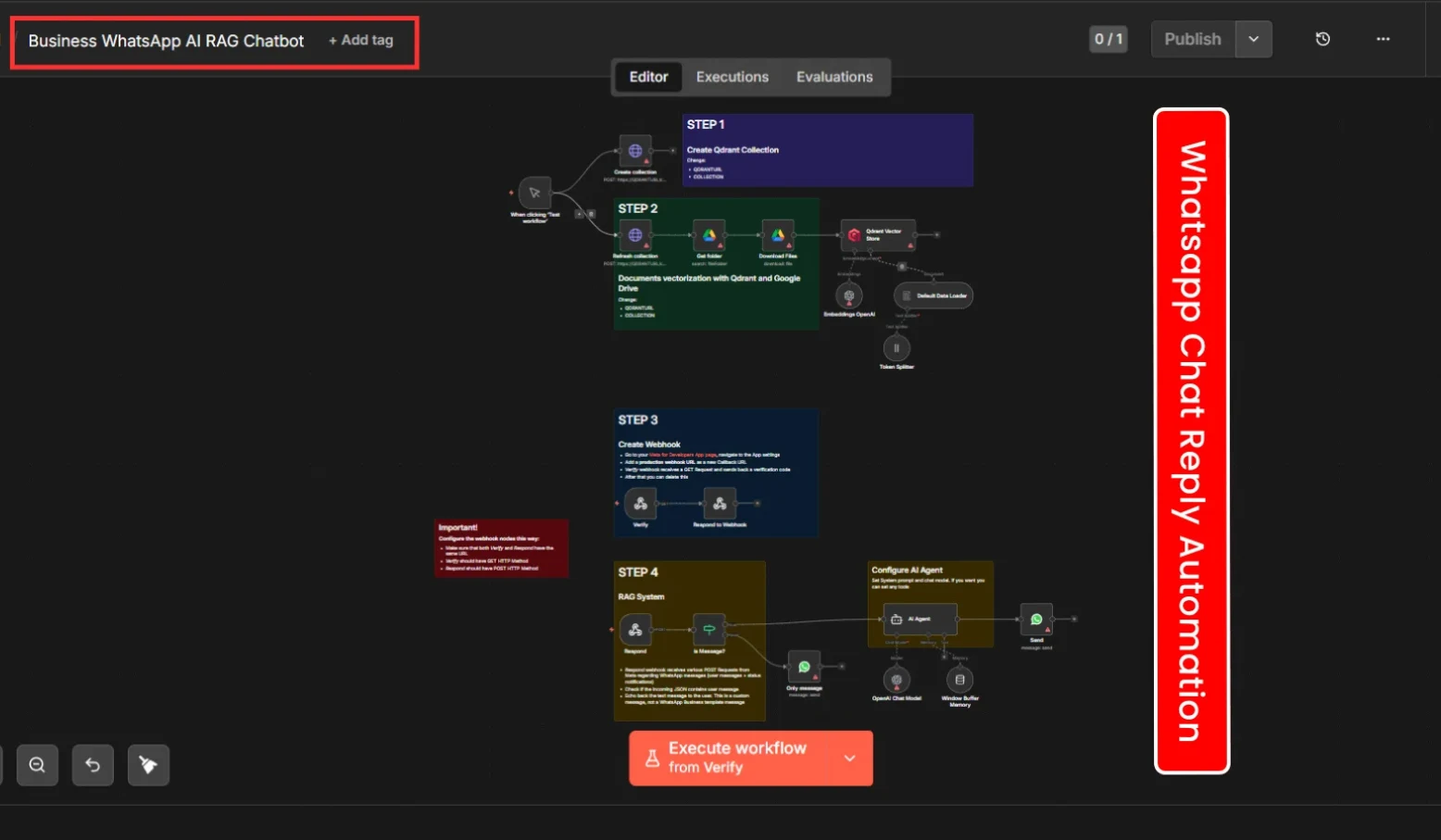Select the 'Is Message?' switch node
Screen dimensions: 1441x840
(x=708, y=630)
